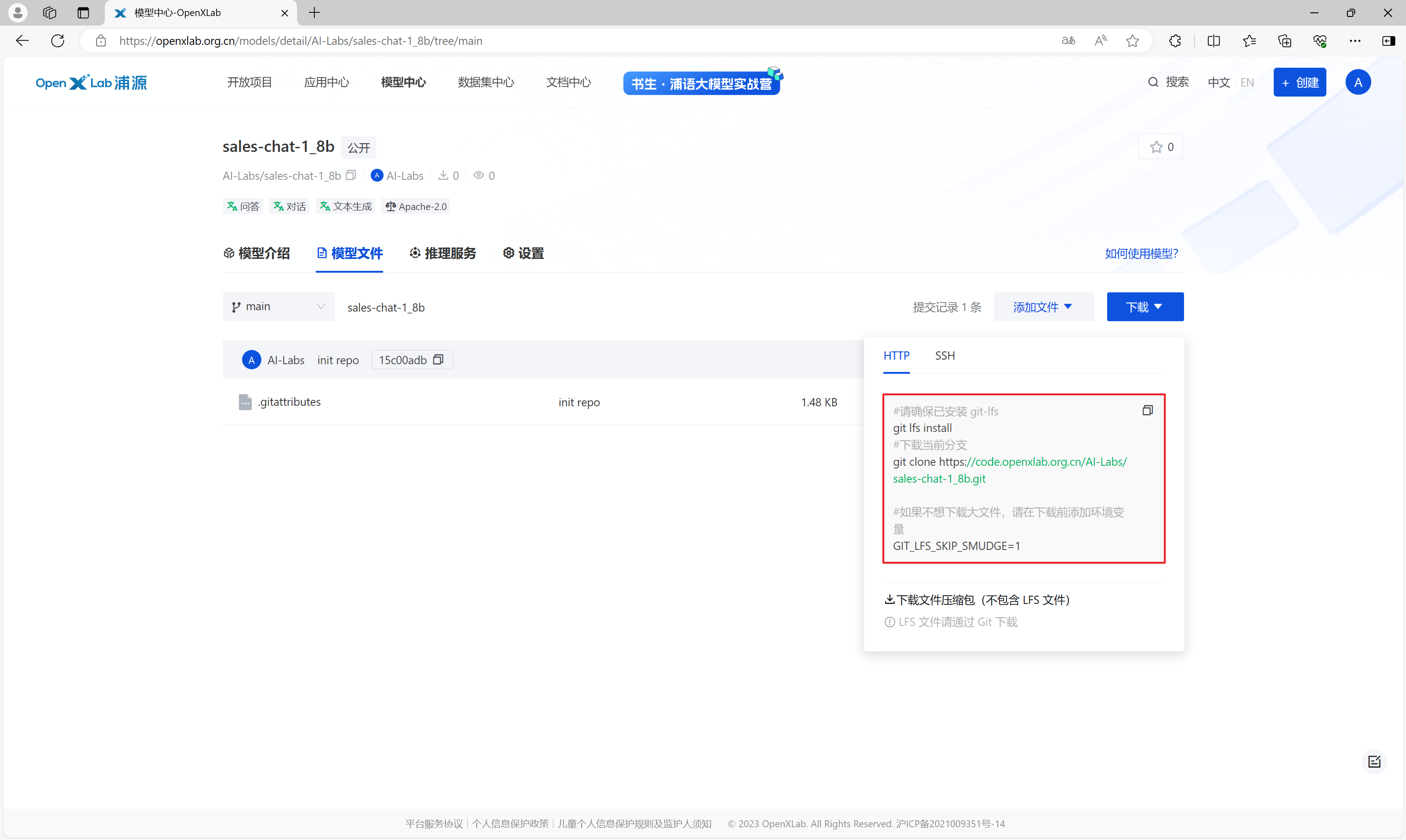This screenshot has width=1406, height=840.
Task: Click the 文本生成 tag
Action: pyautogui.click(x=346, y=207)
